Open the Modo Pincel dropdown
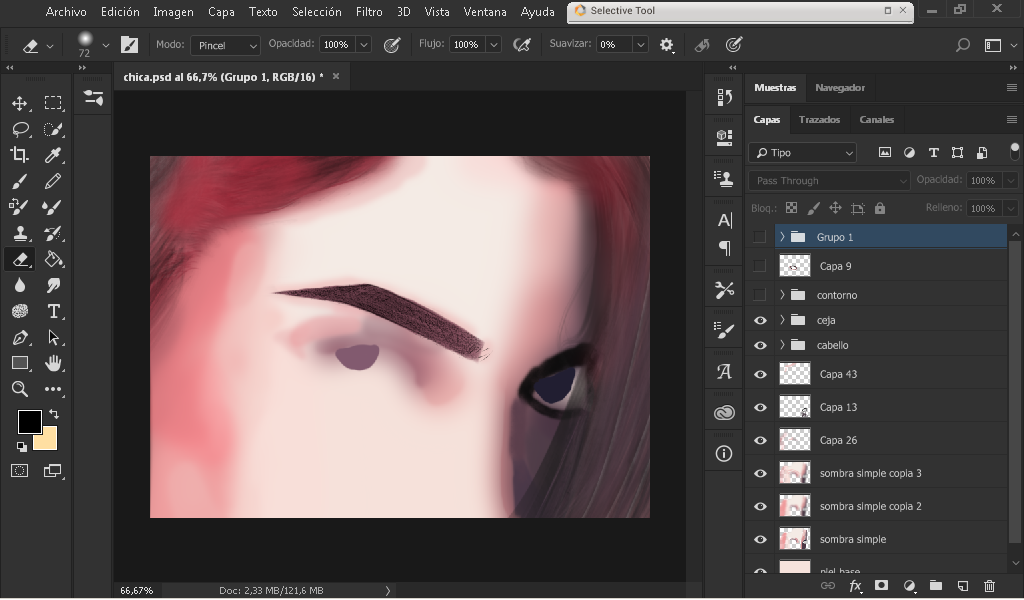The height and width of the screenshot is (600, 1024). [225, 45]
